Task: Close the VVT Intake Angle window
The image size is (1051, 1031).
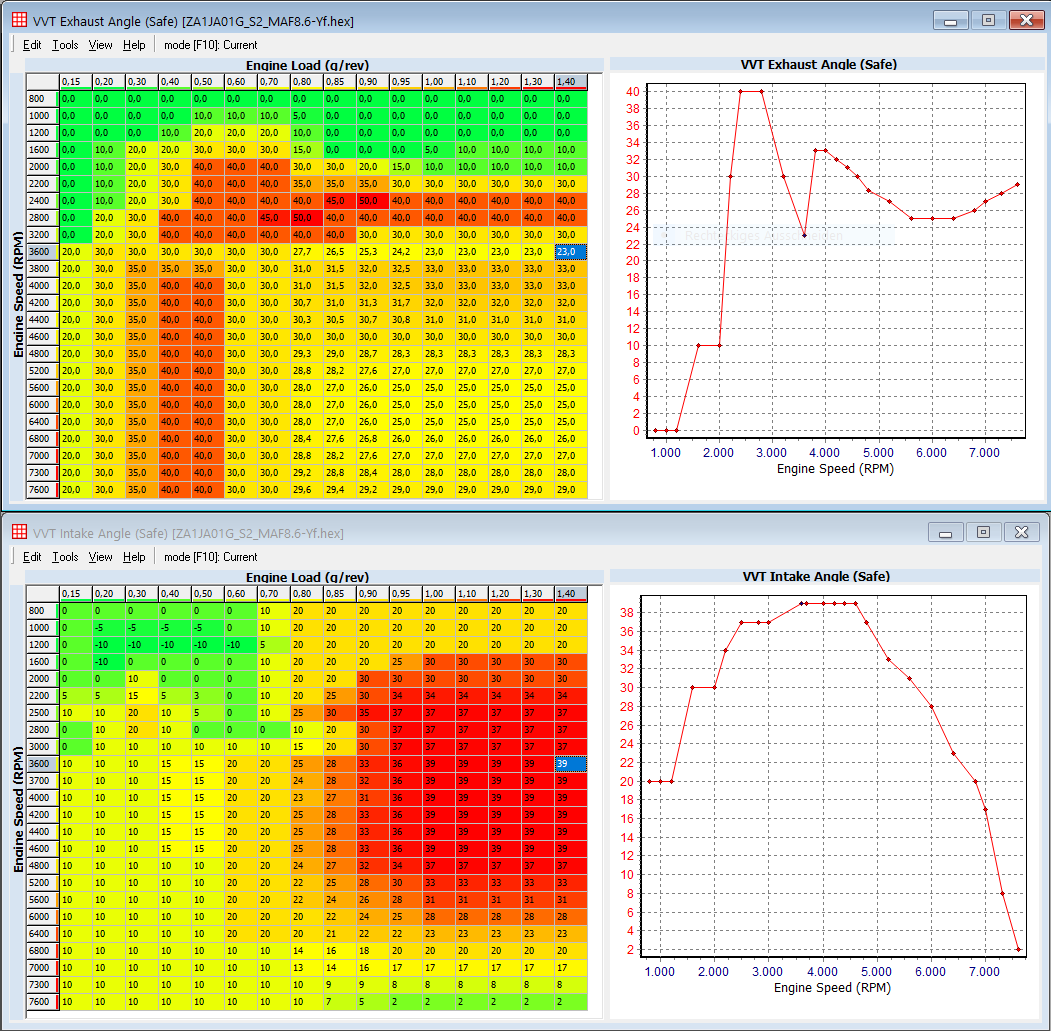Action: coord(1021,532)
